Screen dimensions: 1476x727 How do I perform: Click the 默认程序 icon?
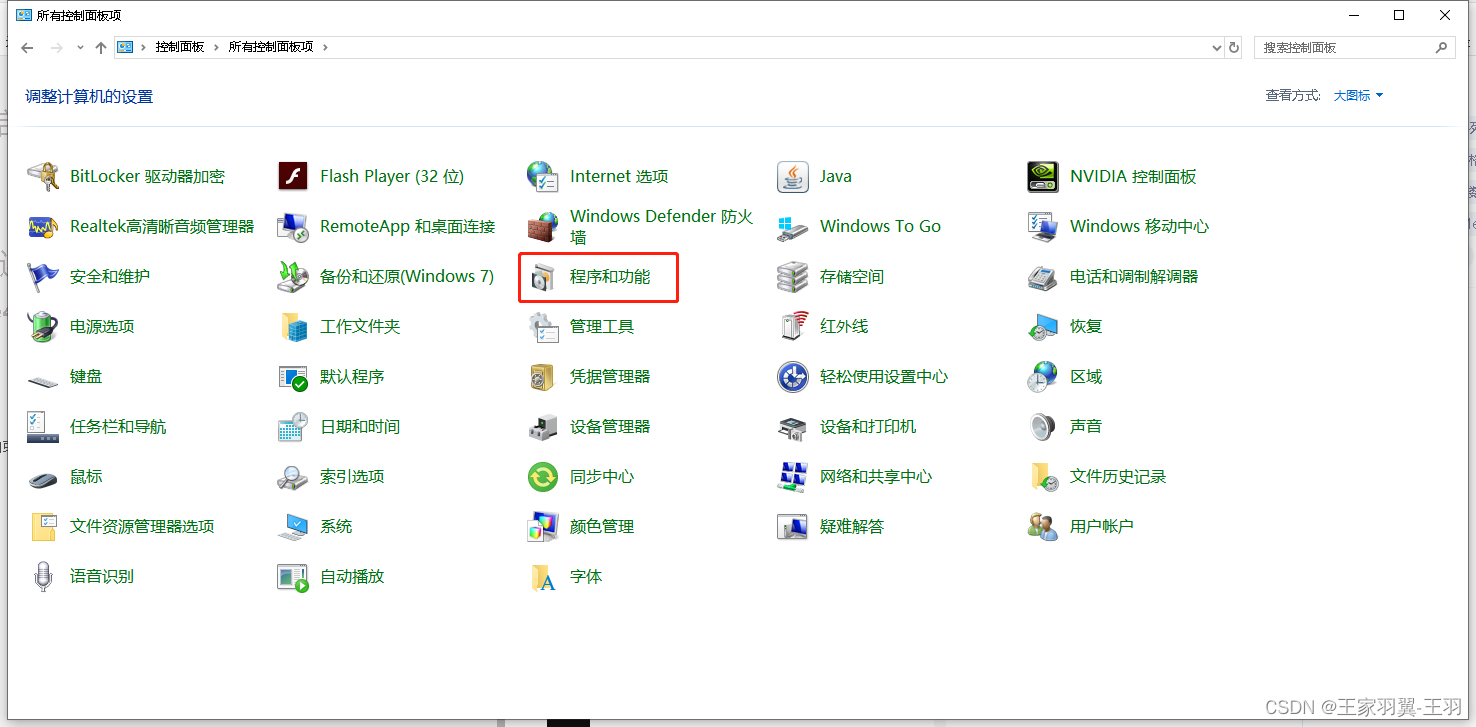pyautogui.click(x=293, y=377)
